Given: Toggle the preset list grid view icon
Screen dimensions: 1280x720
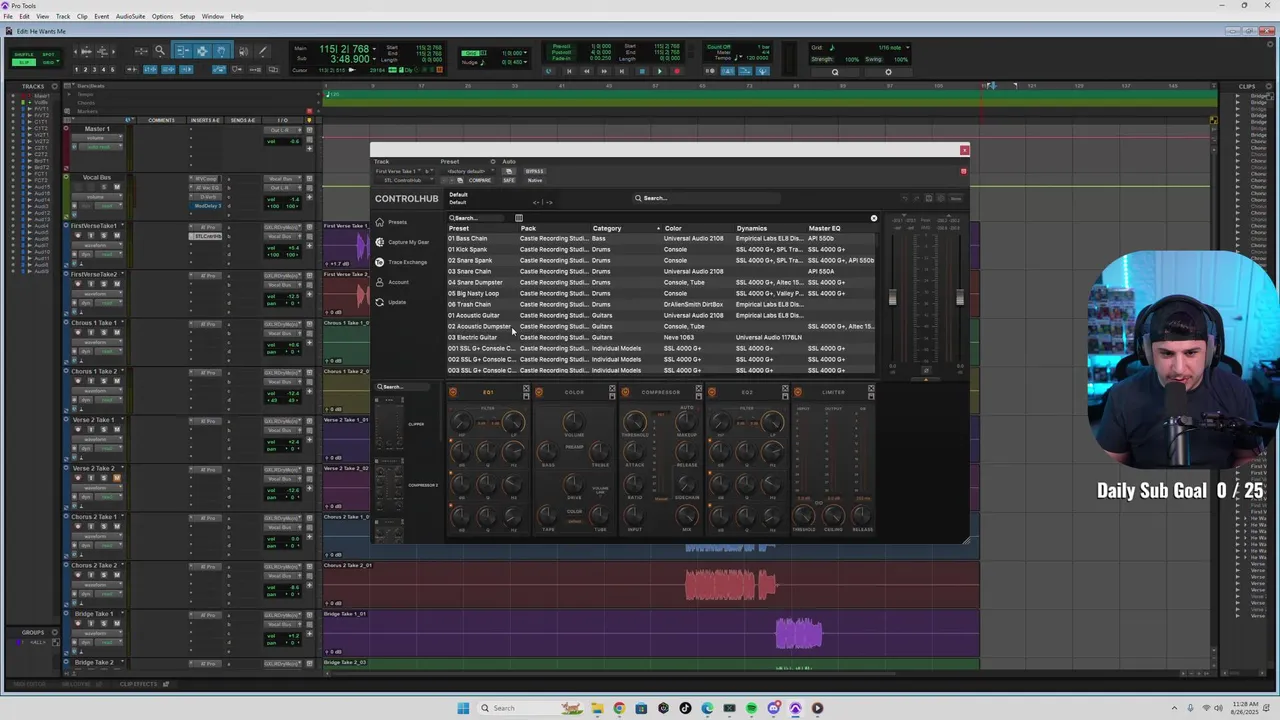Looking at the screenshot, I should [x=519, y=218].
